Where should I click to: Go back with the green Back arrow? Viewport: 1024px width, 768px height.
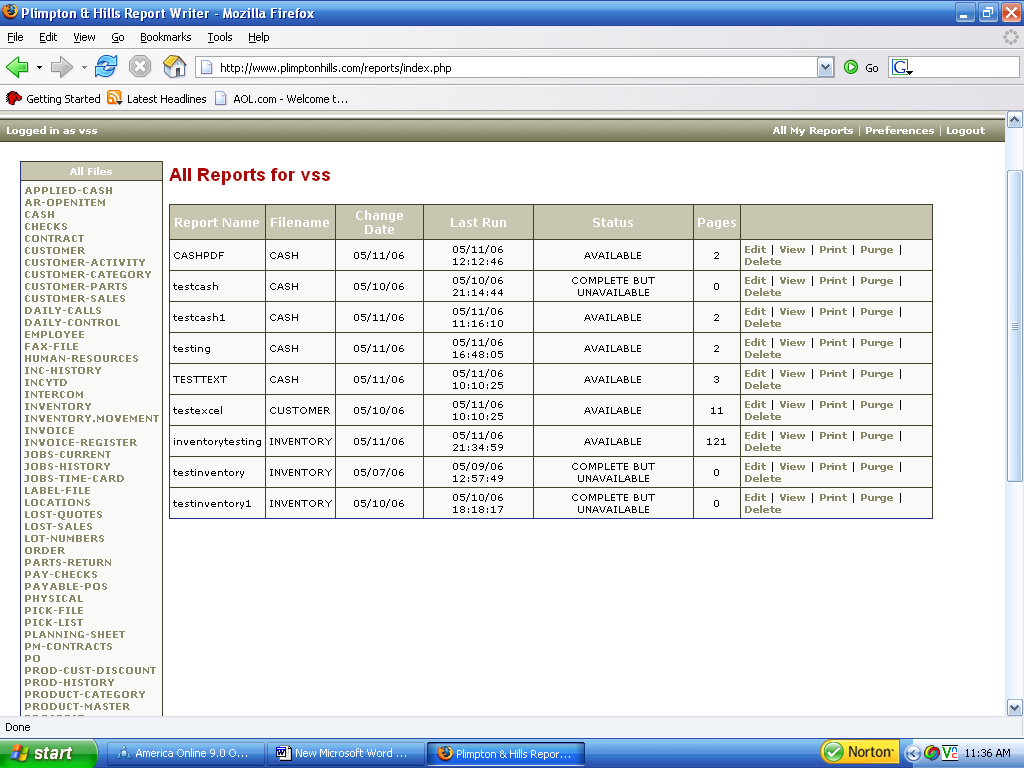(x=18, y=67)
